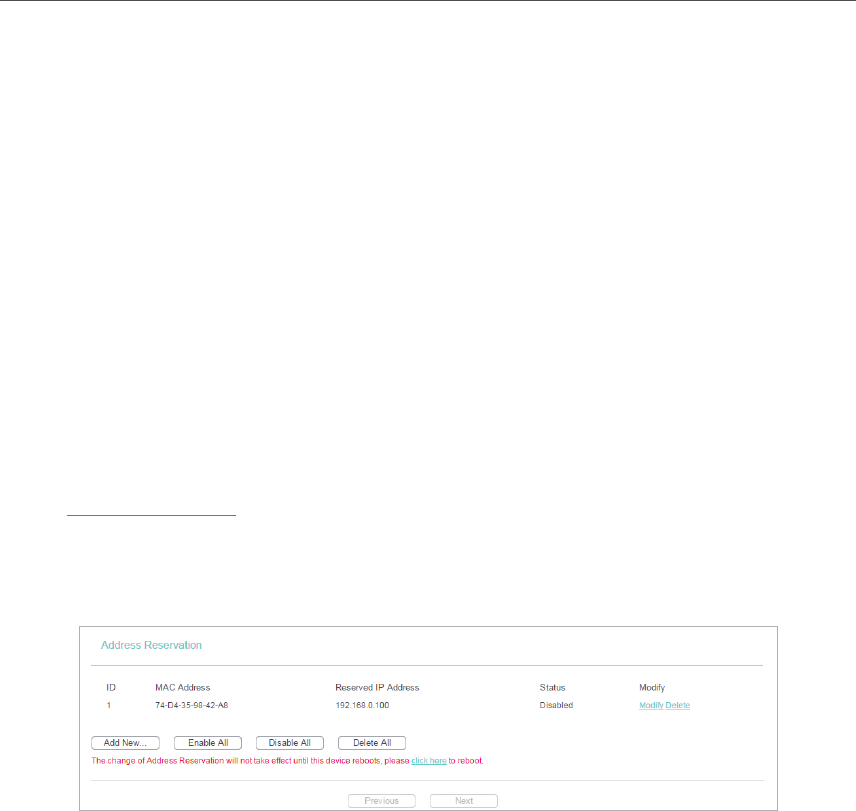
Task: Click the Disable All button
Action: (290, 743)
